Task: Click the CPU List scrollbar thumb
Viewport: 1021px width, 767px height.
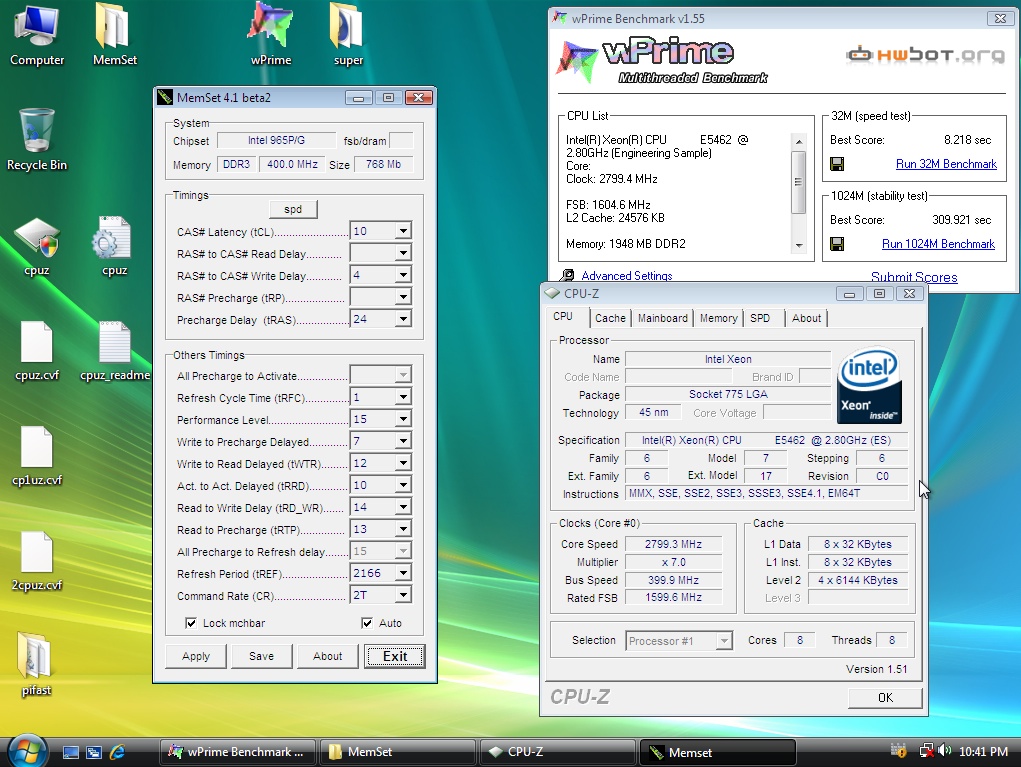Action: [x=798, y=182]
